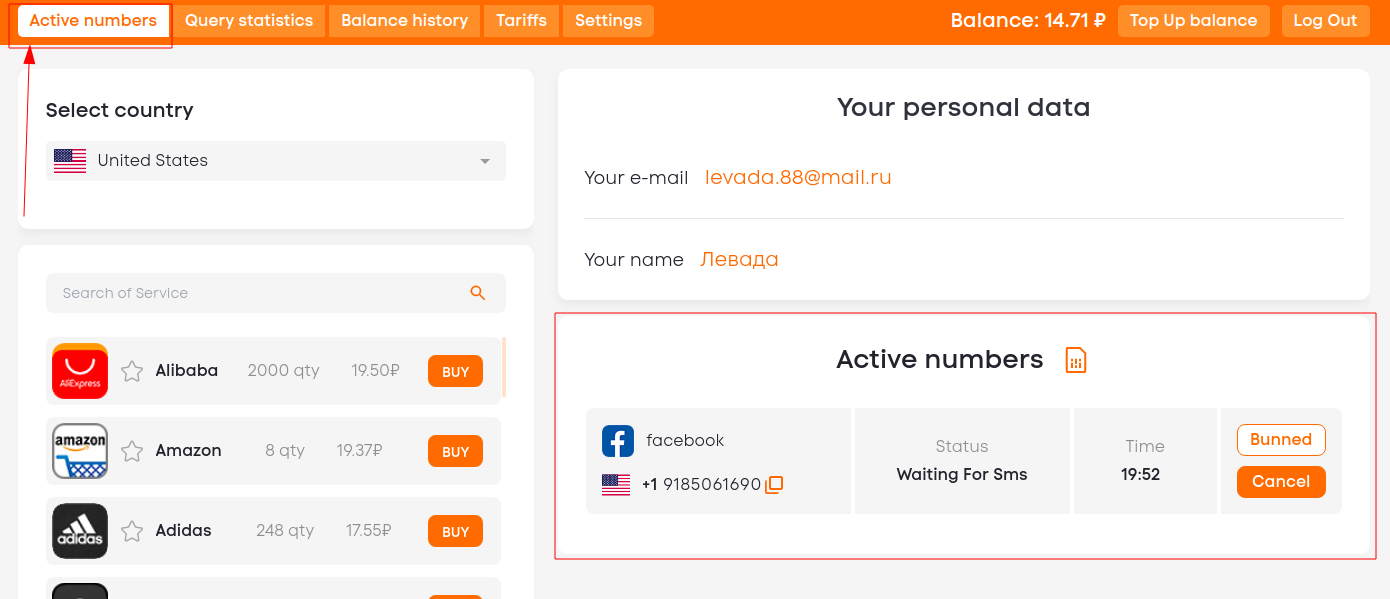Focus the Search of Service field
This screenshot has height=599, width=1390.
coord(276,293)
